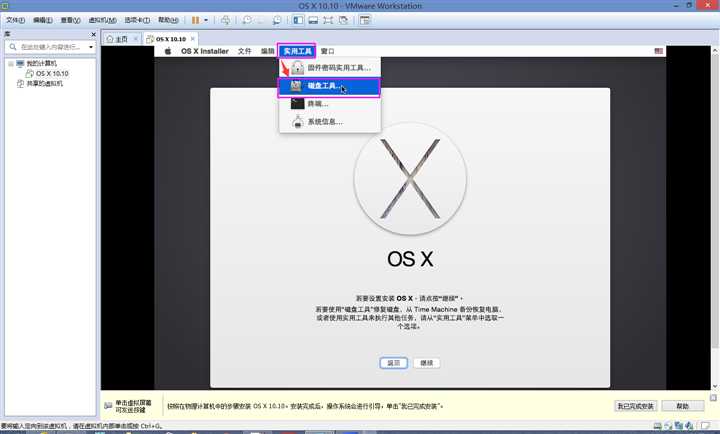This screenshot has width=720, height=434.
Task: Click the 继续 button in the installer
Action: [427, 363]
